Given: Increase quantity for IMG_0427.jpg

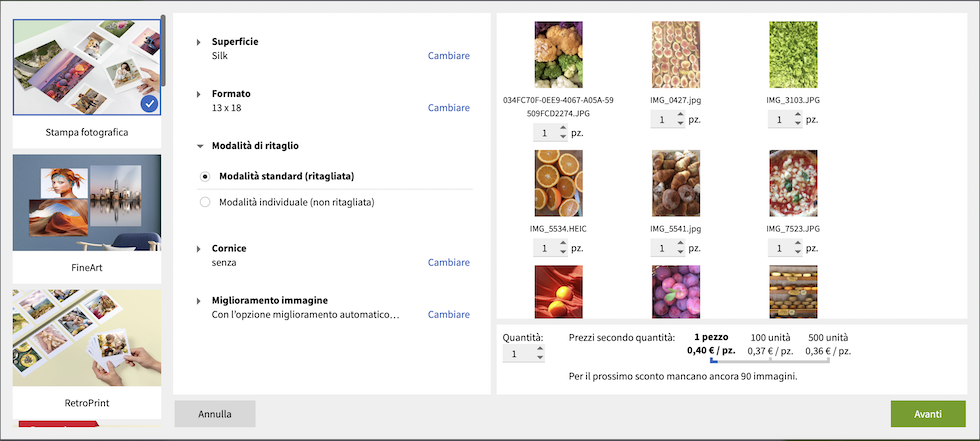Looking at the screenshot, I should click(678, 115).
